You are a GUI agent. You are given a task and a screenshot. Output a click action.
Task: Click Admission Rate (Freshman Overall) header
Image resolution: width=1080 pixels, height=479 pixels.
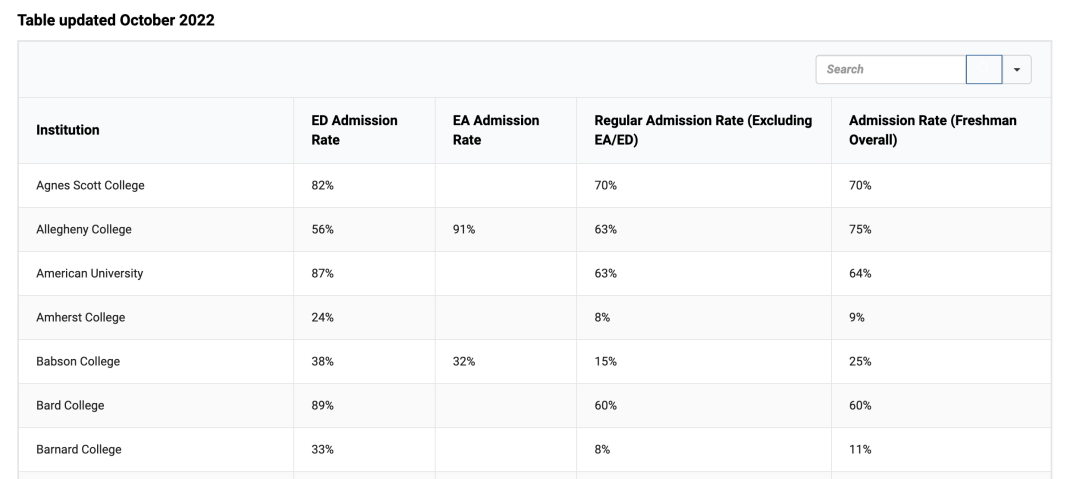[x=932, y=130]
